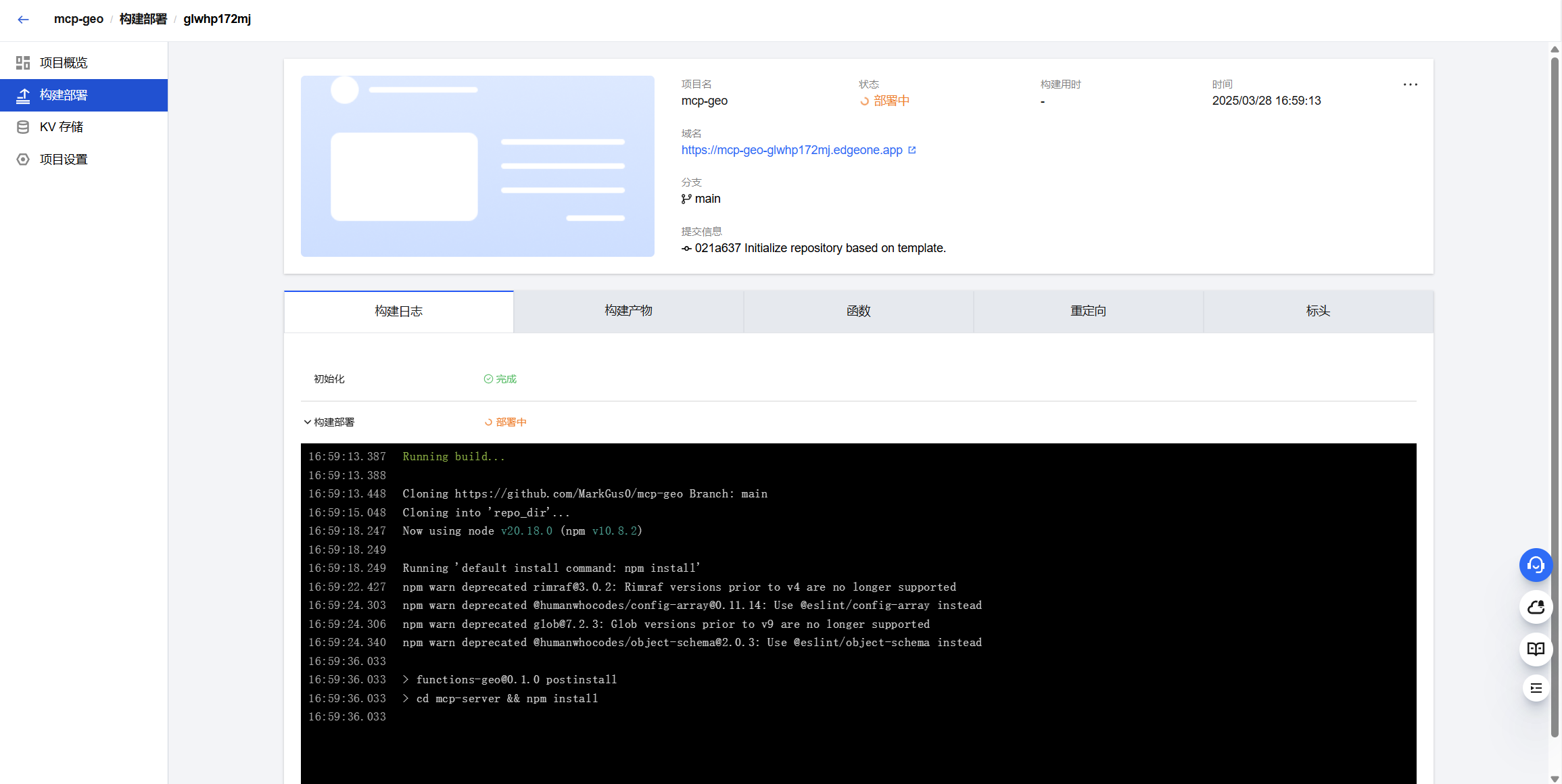This screenshot has width=1562, height=784.
Task: Click mcp-geo in the breadcrumb
Action: click(78, 19)
